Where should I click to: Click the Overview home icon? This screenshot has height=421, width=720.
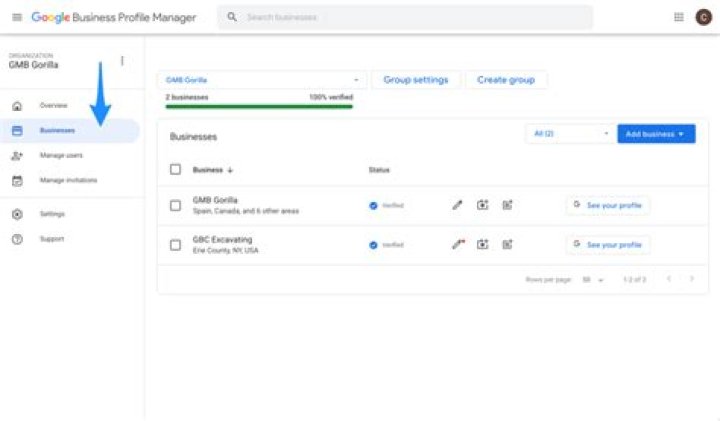coord(17,106)
